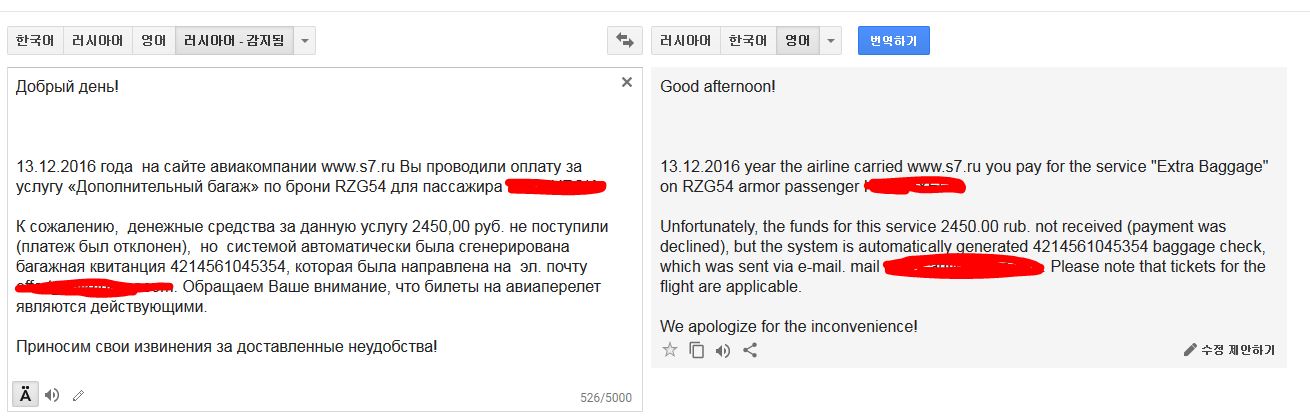This screenshot has width=1310, height=416.
Task: Star the translation to save it
Action: click(x=670, y=350)
